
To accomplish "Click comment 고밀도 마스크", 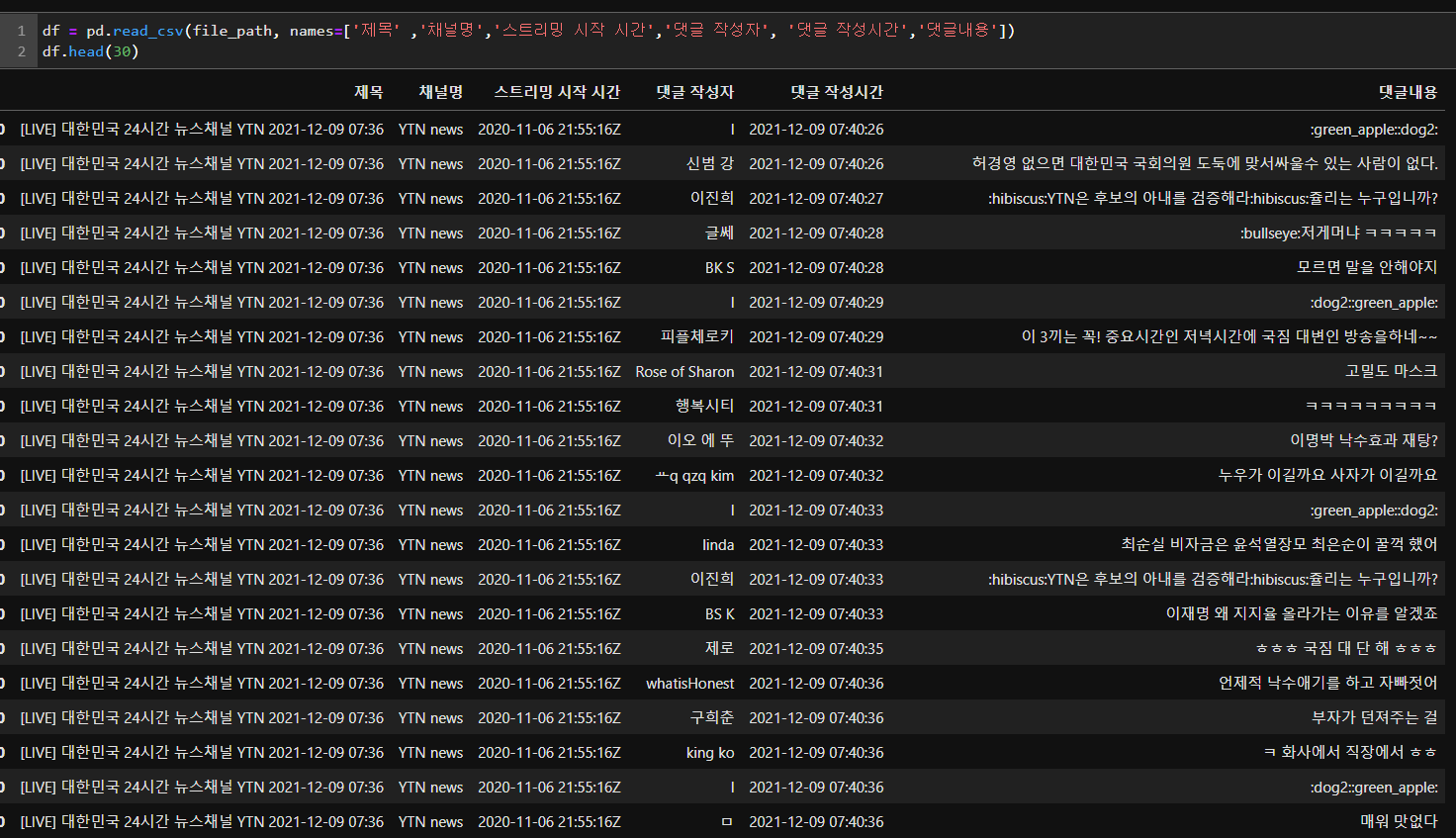I will pyautogui.click(x=1391, y=371).
